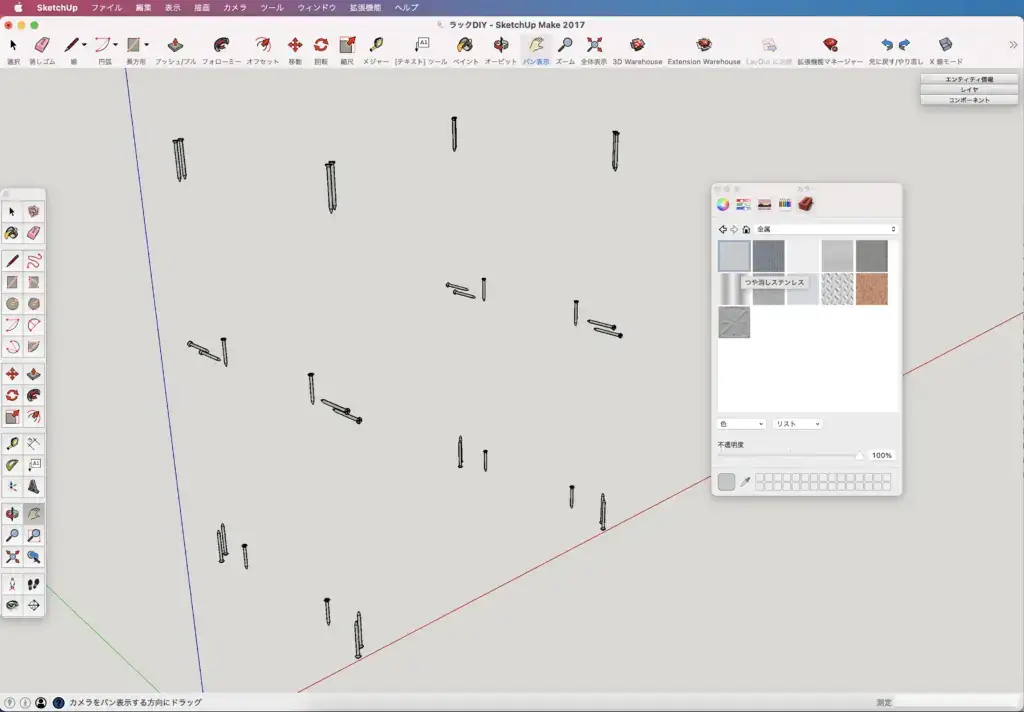Activate the Look Around eye tool
The height and width of the screenshot is (712, 1024).
tap(12, 606)
